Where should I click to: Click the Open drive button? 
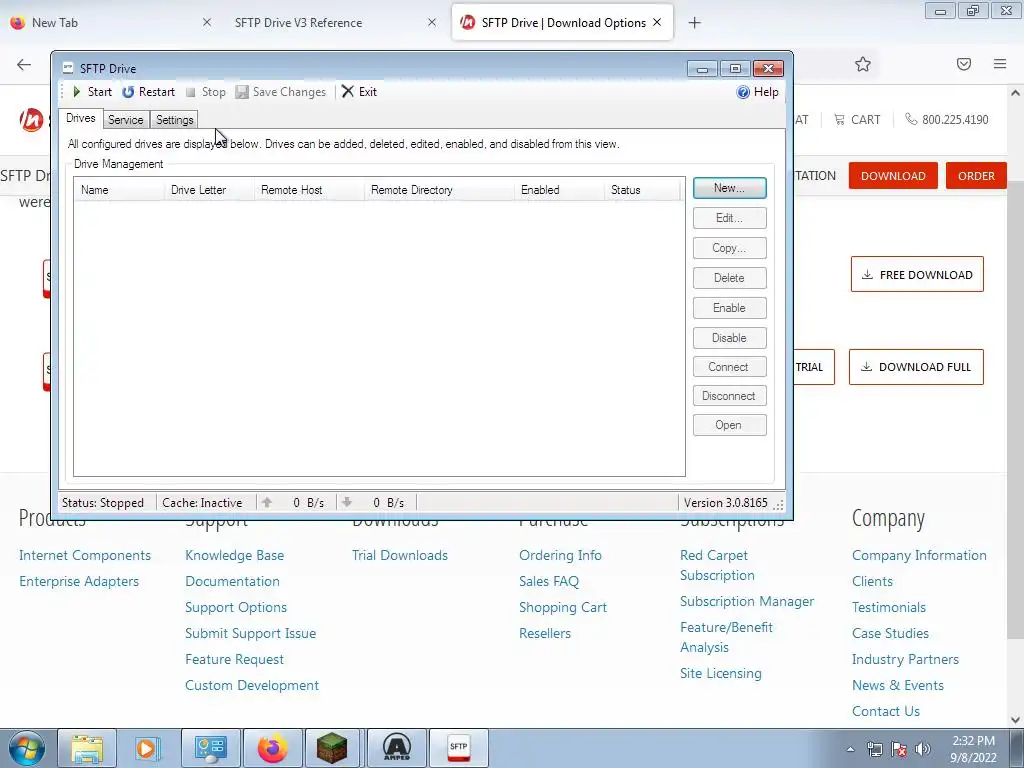pos(729,425)
